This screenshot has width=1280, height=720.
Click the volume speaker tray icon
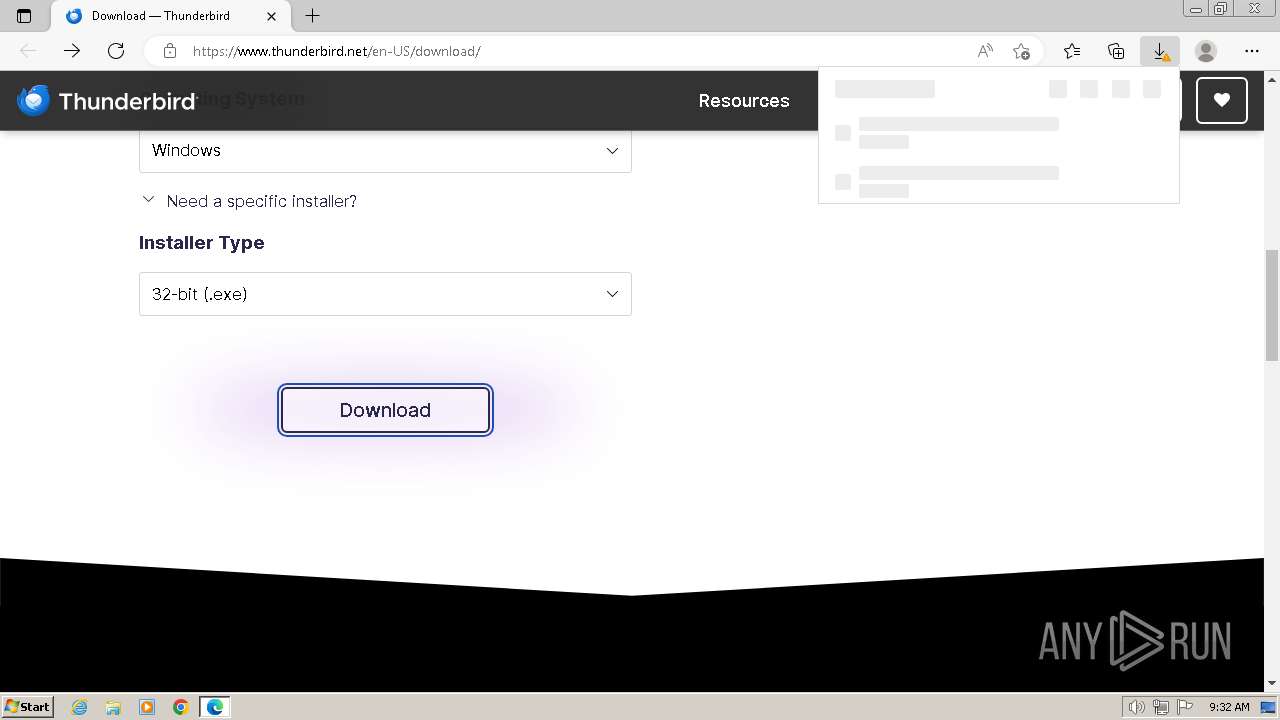point(1136,707)
